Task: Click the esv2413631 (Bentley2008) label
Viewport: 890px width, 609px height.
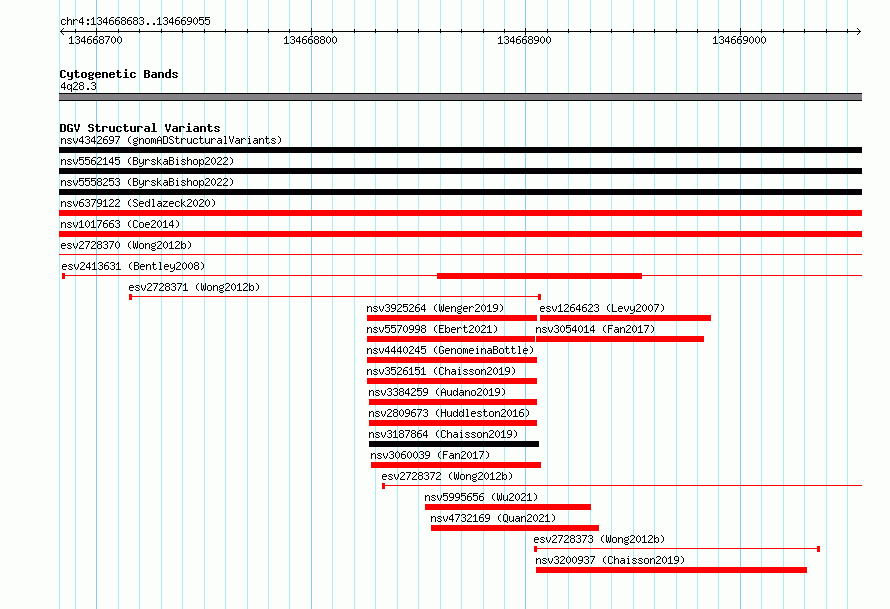Action: coord(133,266)
